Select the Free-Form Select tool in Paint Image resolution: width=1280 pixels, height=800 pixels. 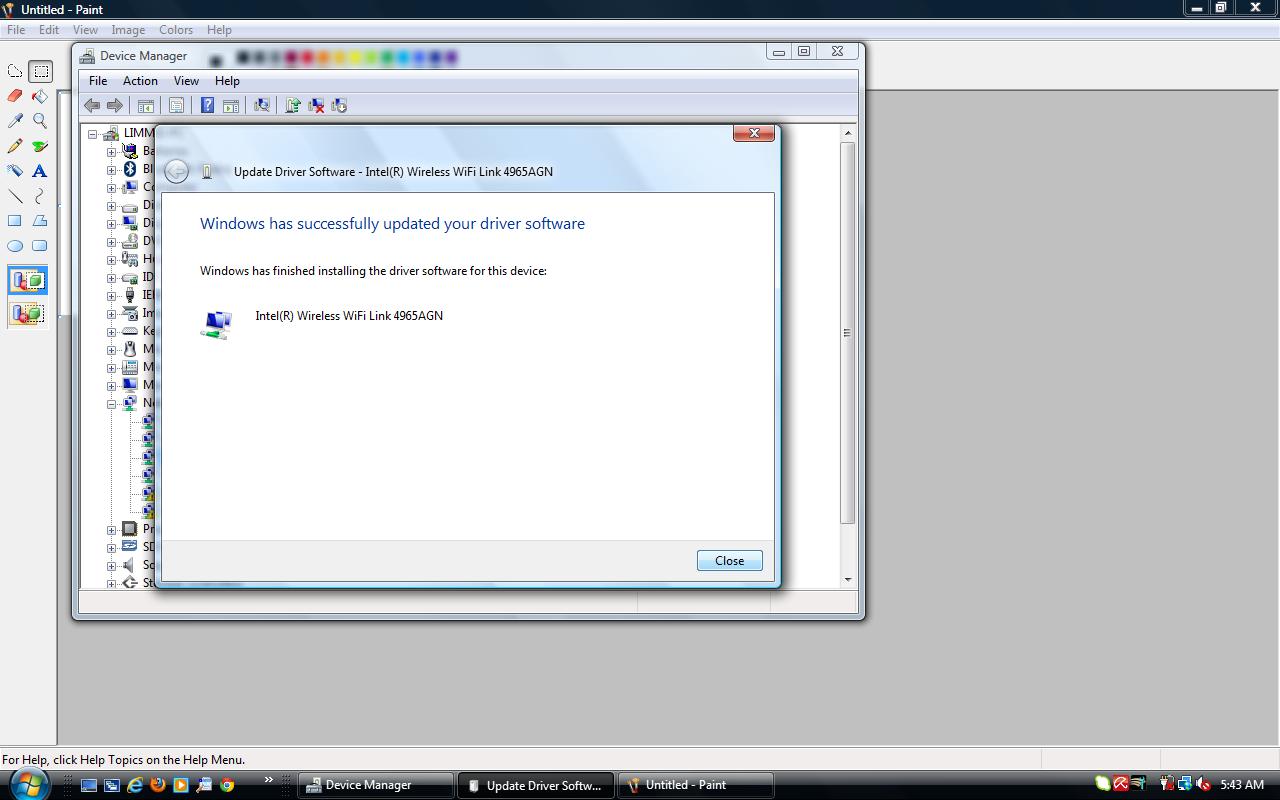pos(15,71)
